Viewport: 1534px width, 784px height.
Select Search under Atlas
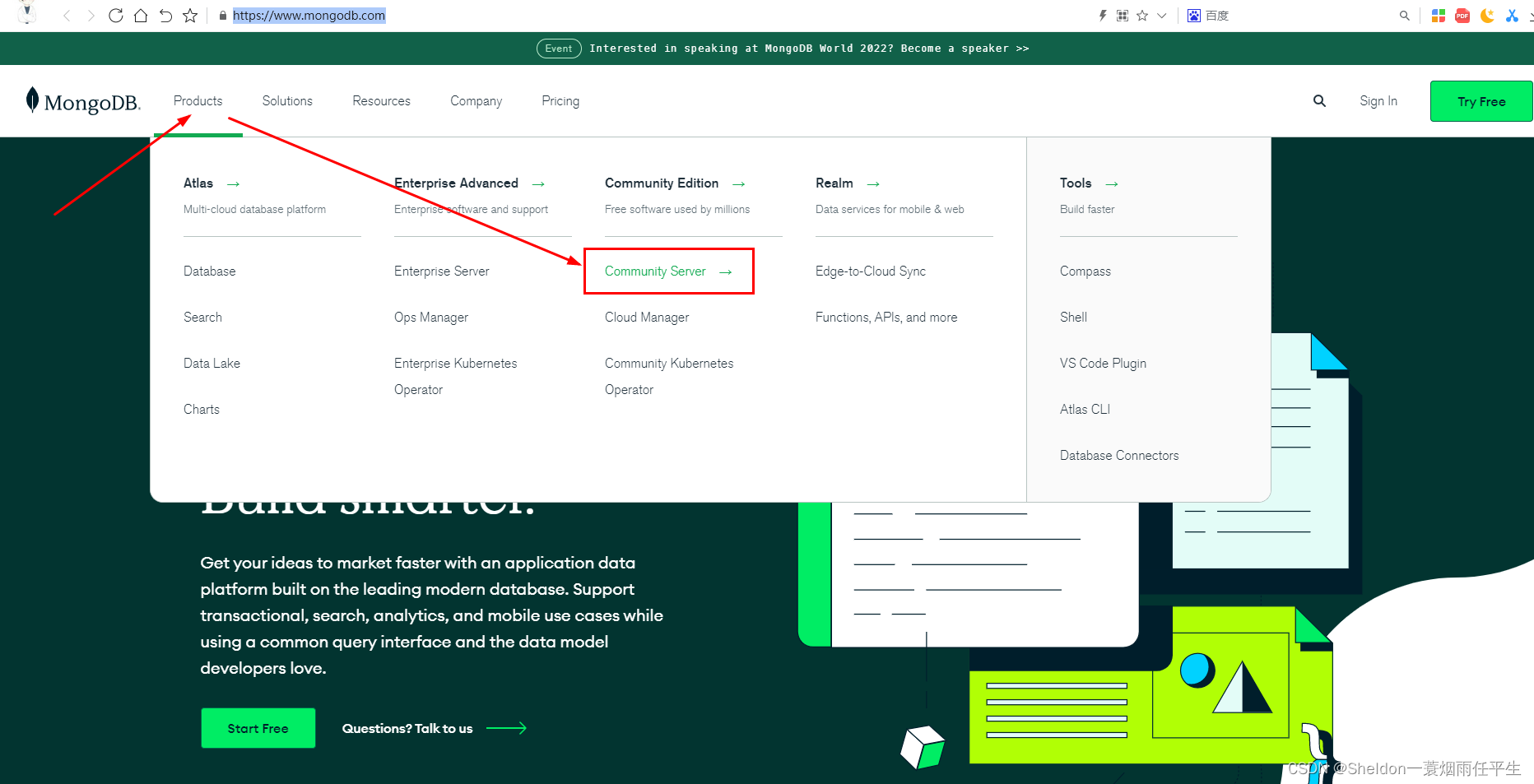pyautogui.click(x=202, y=318)
